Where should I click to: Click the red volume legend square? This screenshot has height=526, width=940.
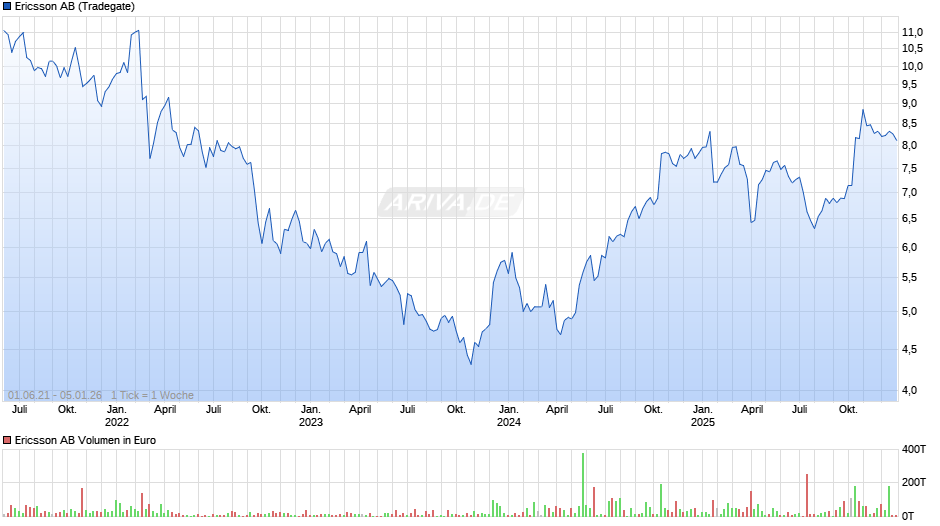pos(7,440)
